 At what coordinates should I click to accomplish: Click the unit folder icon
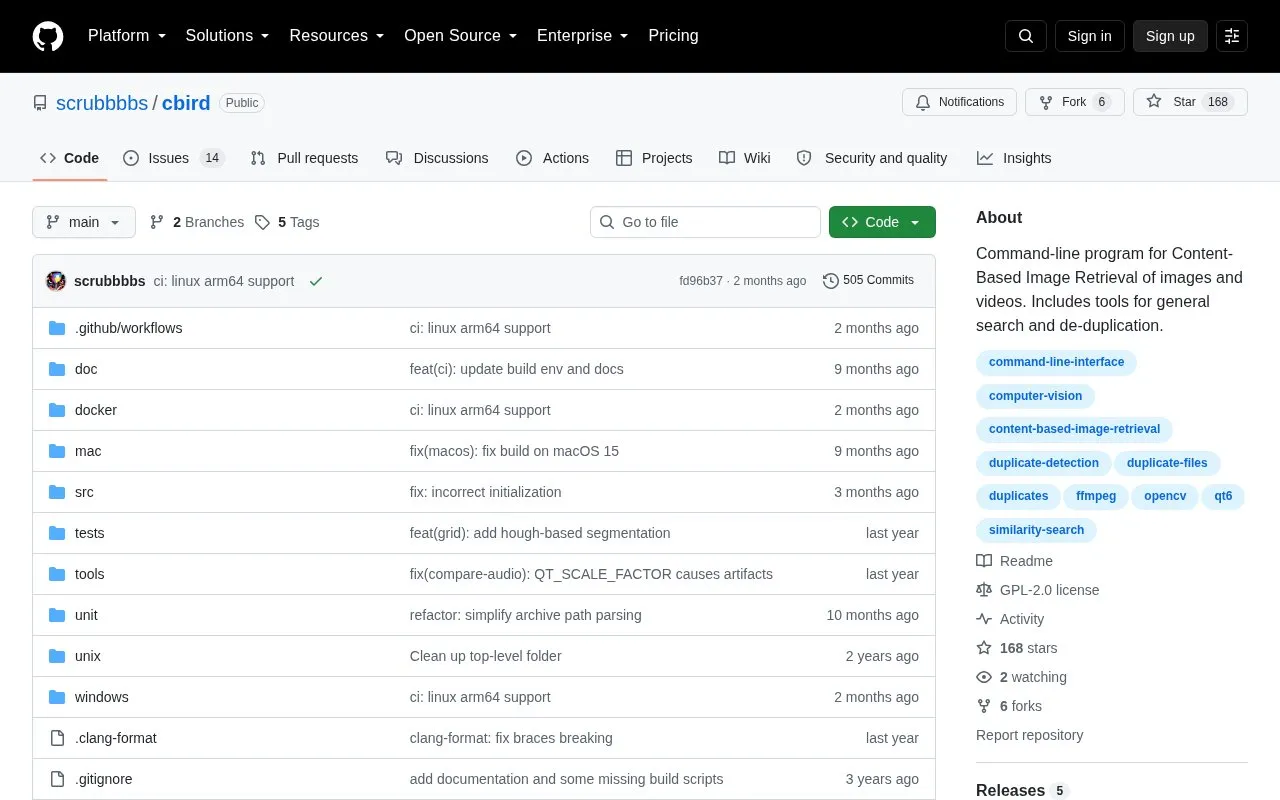click(x=57, y=615)
